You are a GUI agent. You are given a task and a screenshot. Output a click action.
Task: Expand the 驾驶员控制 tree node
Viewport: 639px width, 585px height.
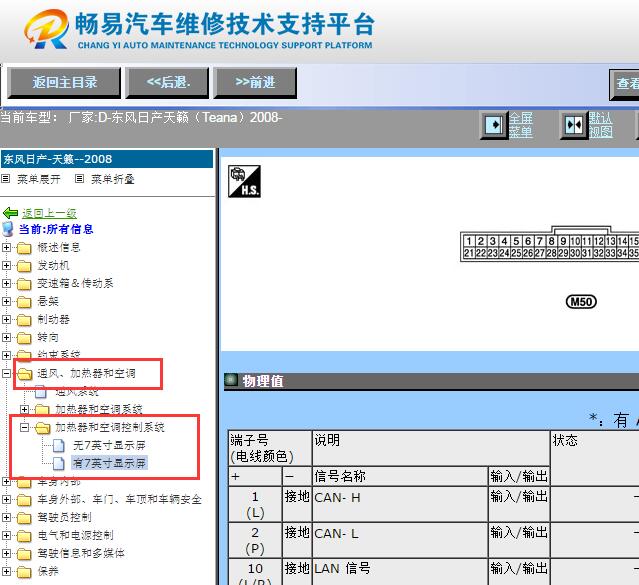point(6,517)
